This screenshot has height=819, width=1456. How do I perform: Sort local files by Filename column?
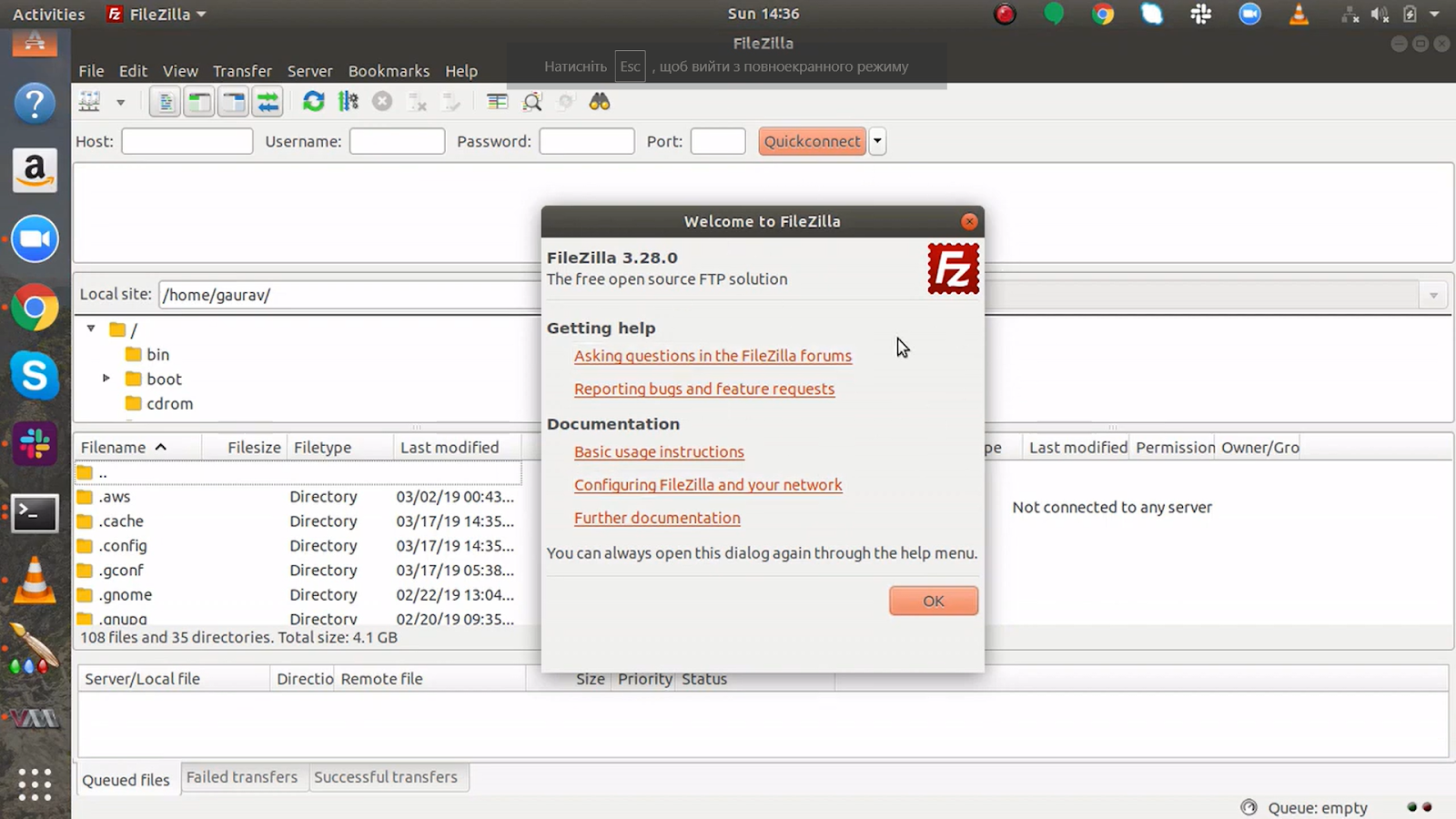(137, 447)
